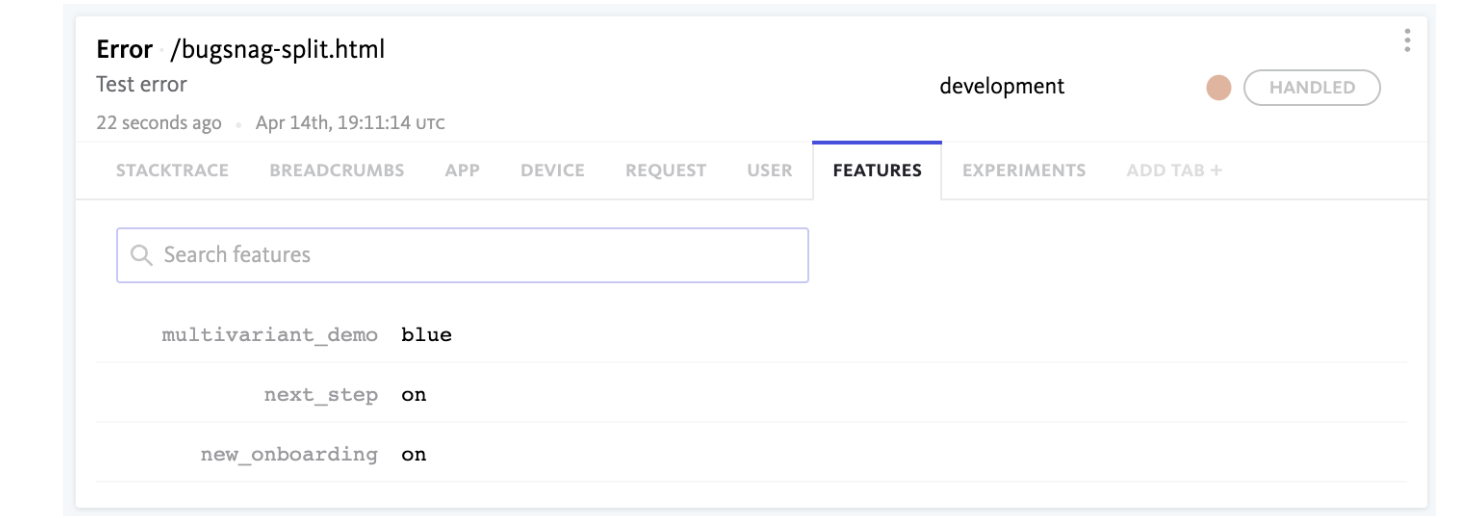This screenshot has height=518, width=1476.
Task: View the USER tab
Action: [x=770, y=170]
